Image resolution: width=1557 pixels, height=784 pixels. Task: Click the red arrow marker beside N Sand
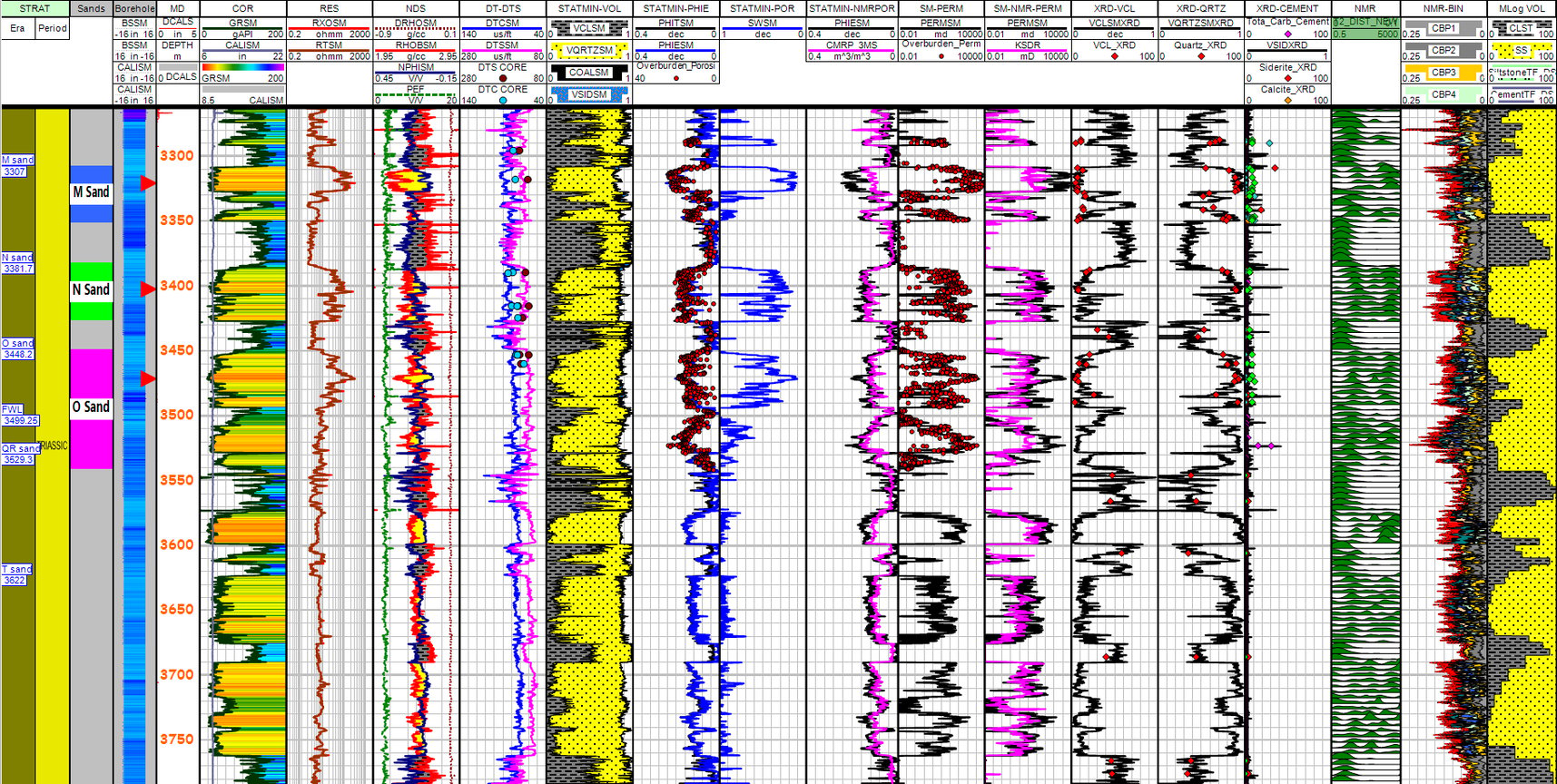click(147, 289)
